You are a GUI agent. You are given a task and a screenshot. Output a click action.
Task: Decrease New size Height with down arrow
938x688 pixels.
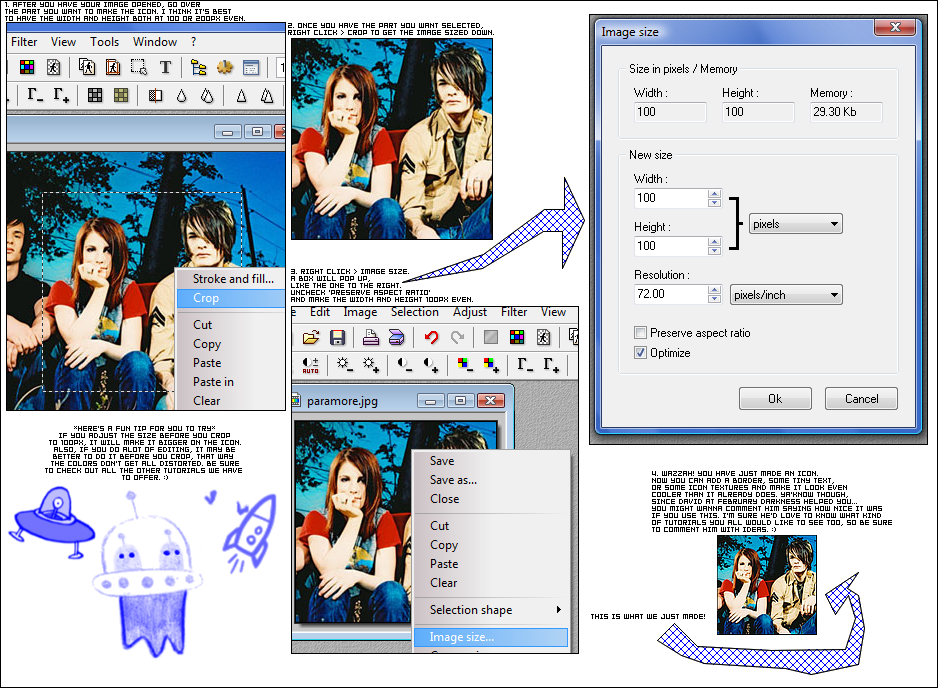point(714,251)
